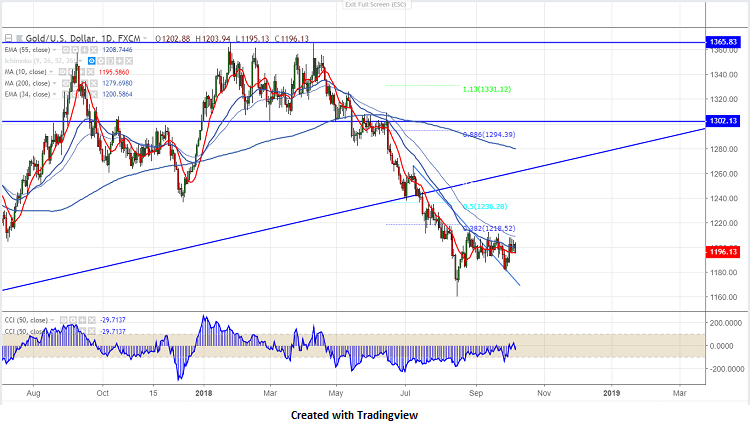This screenshot has width=752, height=424.
Task: Click Oct on the time axis
Action: 103,393
